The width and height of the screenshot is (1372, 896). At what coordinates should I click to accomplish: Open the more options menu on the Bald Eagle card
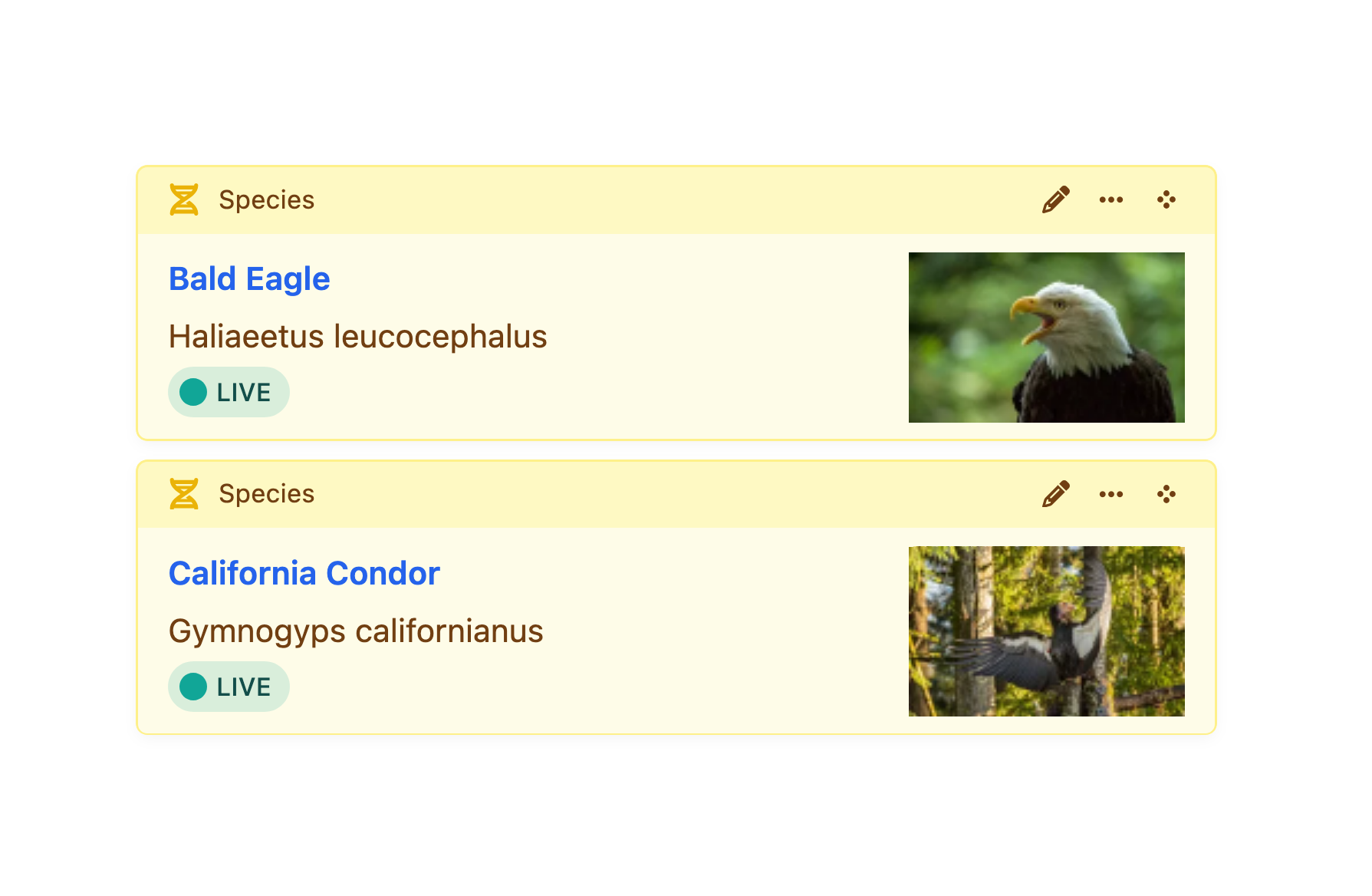tap(1110, 199)
